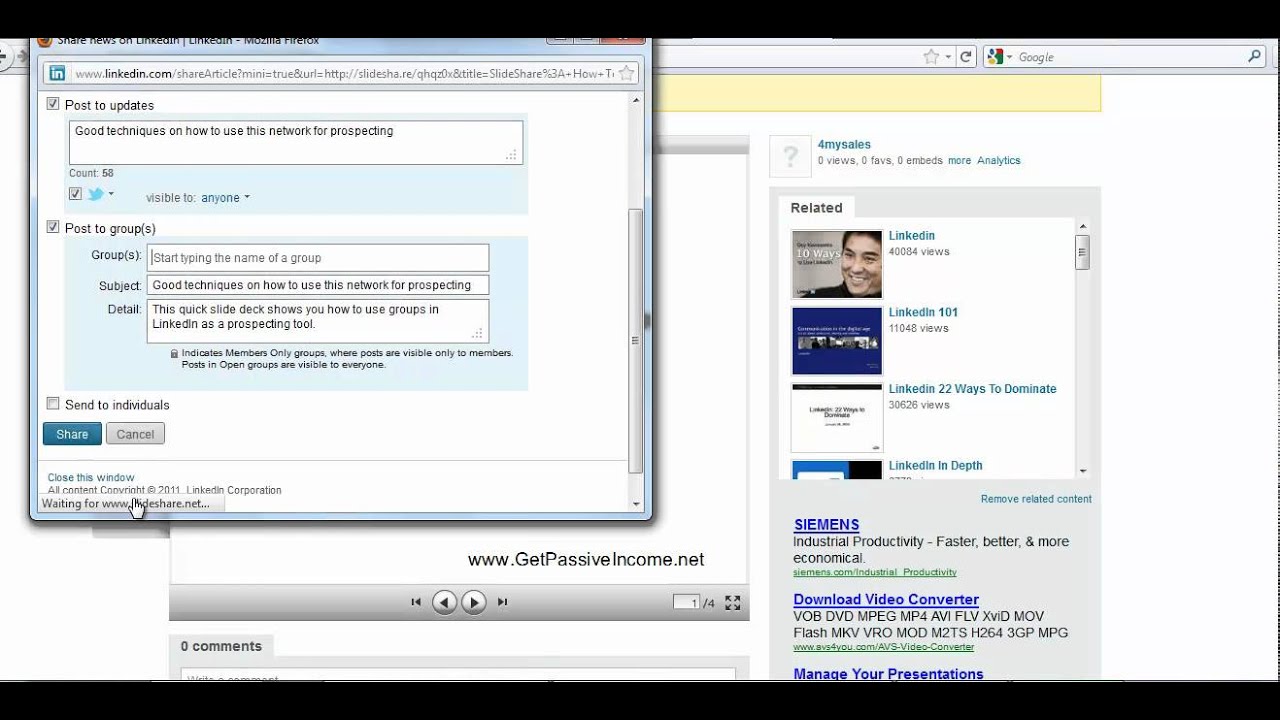Click the popup page scroll up arrow
The image size is (1280, 720).
635,99
